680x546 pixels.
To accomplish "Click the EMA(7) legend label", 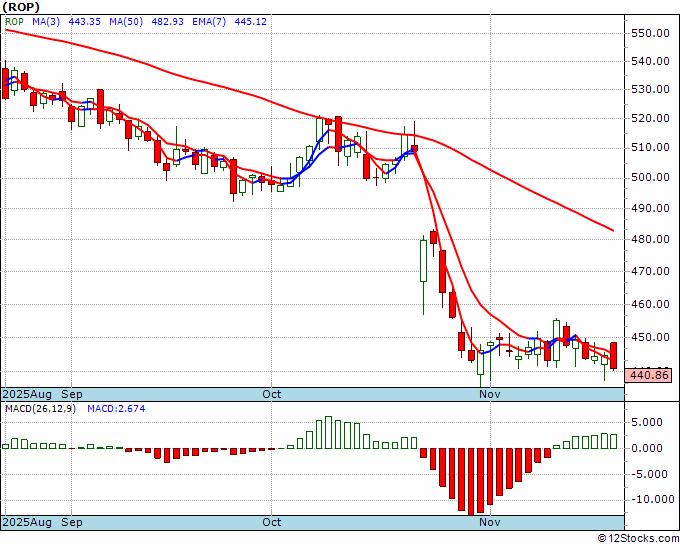I will (209, 21).
